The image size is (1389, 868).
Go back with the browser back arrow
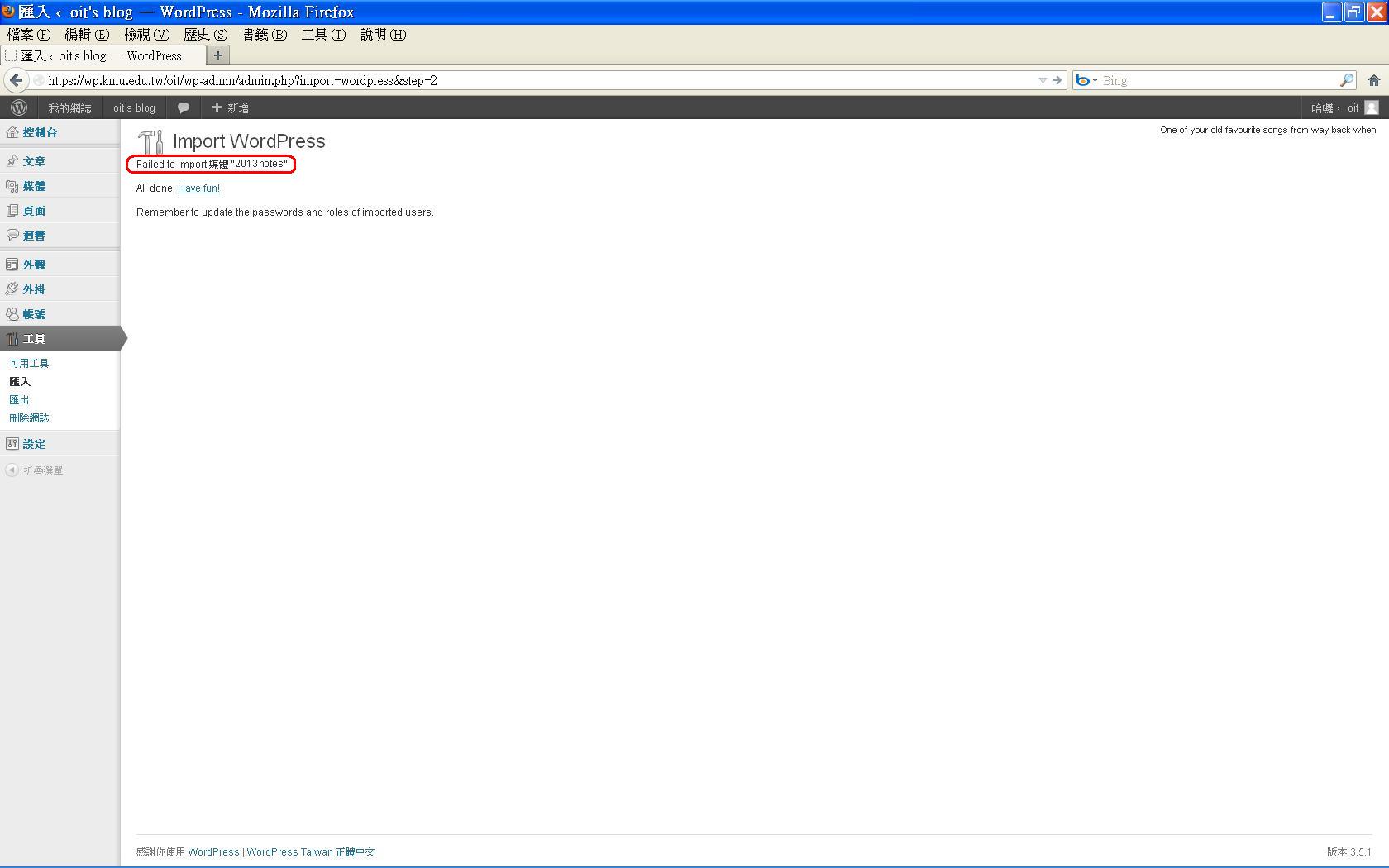(16, 80)
